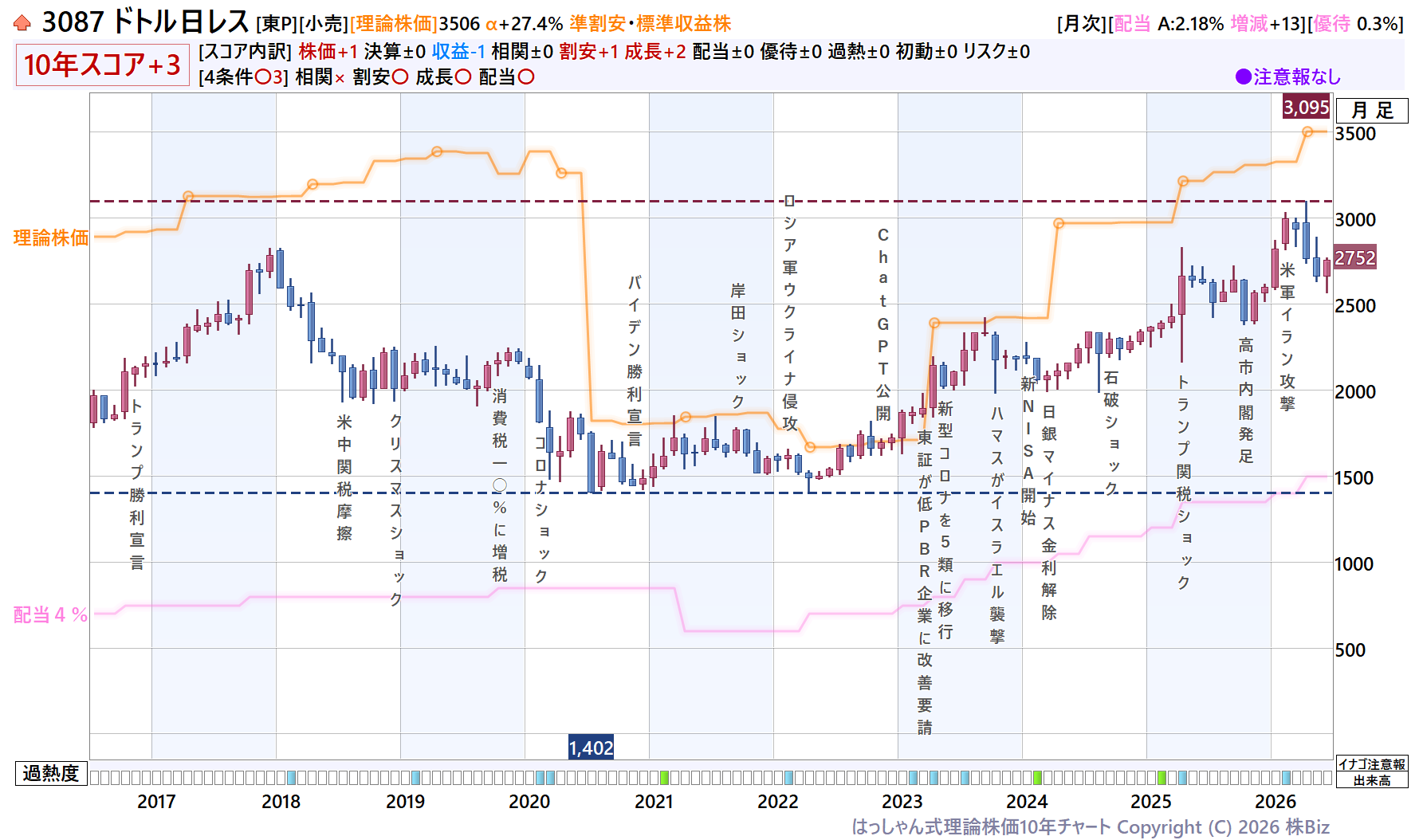The width and height of the screenshot is (1419, 840).
Task: Click the 過熱度 label box
Action: tap(51, 773)
